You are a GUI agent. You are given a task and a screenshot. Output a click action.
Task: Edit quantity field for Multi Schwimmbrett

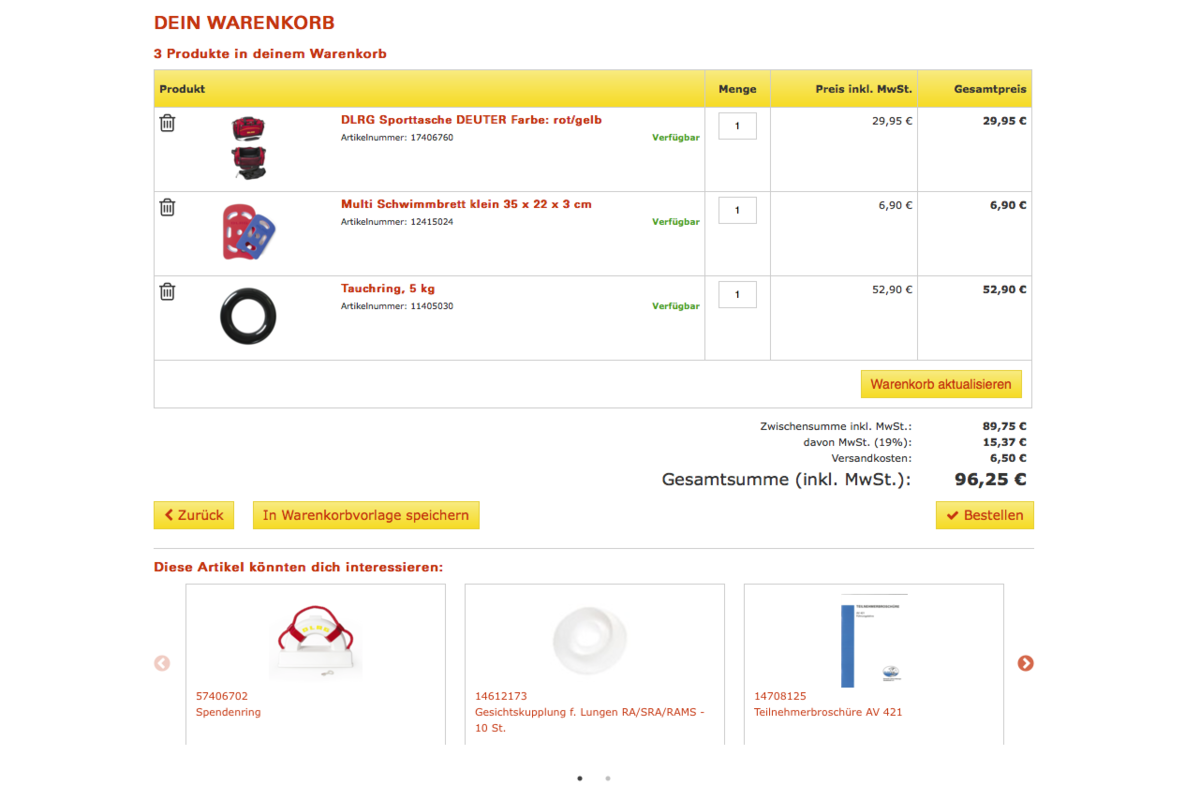[x=738, y=210]
